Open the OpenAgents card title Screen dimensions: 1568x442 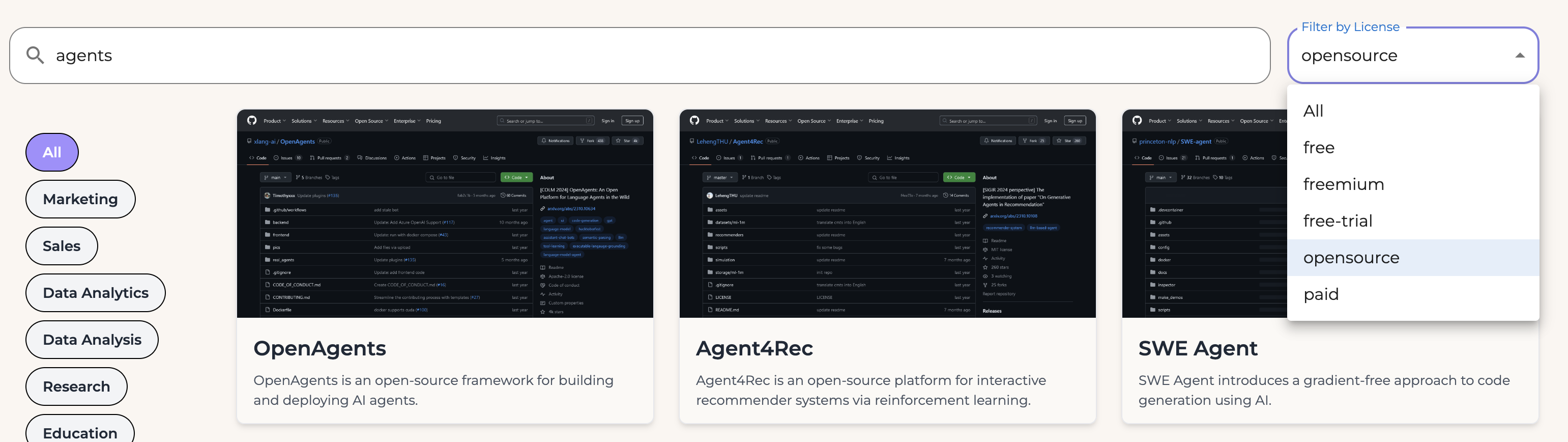coord(320,349)
